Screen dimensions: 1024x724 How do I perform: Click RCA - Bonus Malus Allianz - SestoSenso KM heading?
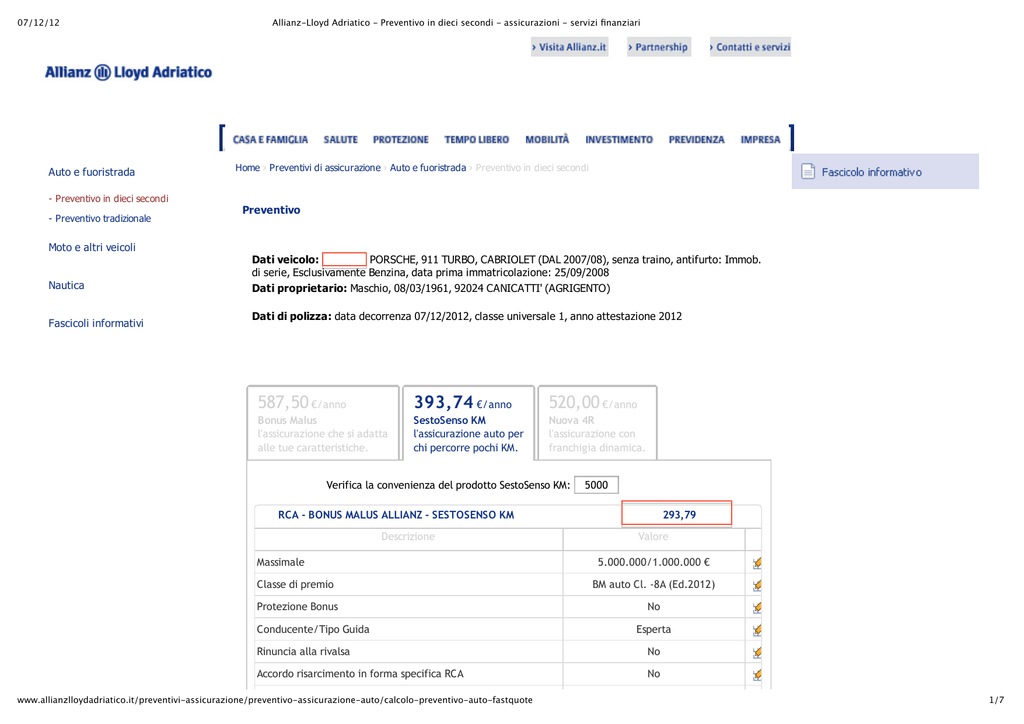396,515
